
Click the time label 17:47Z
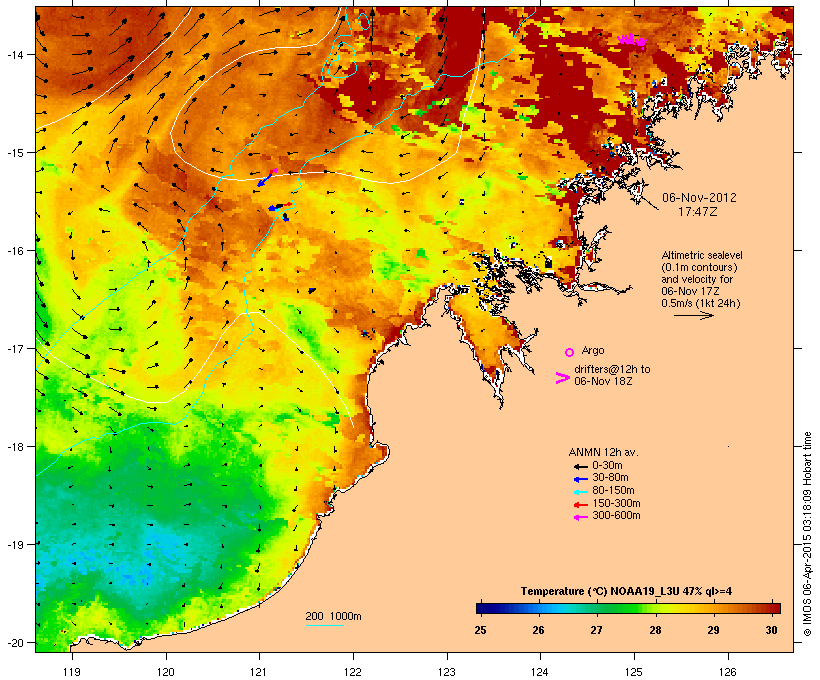pyautogui.click(x=697, y=212)
